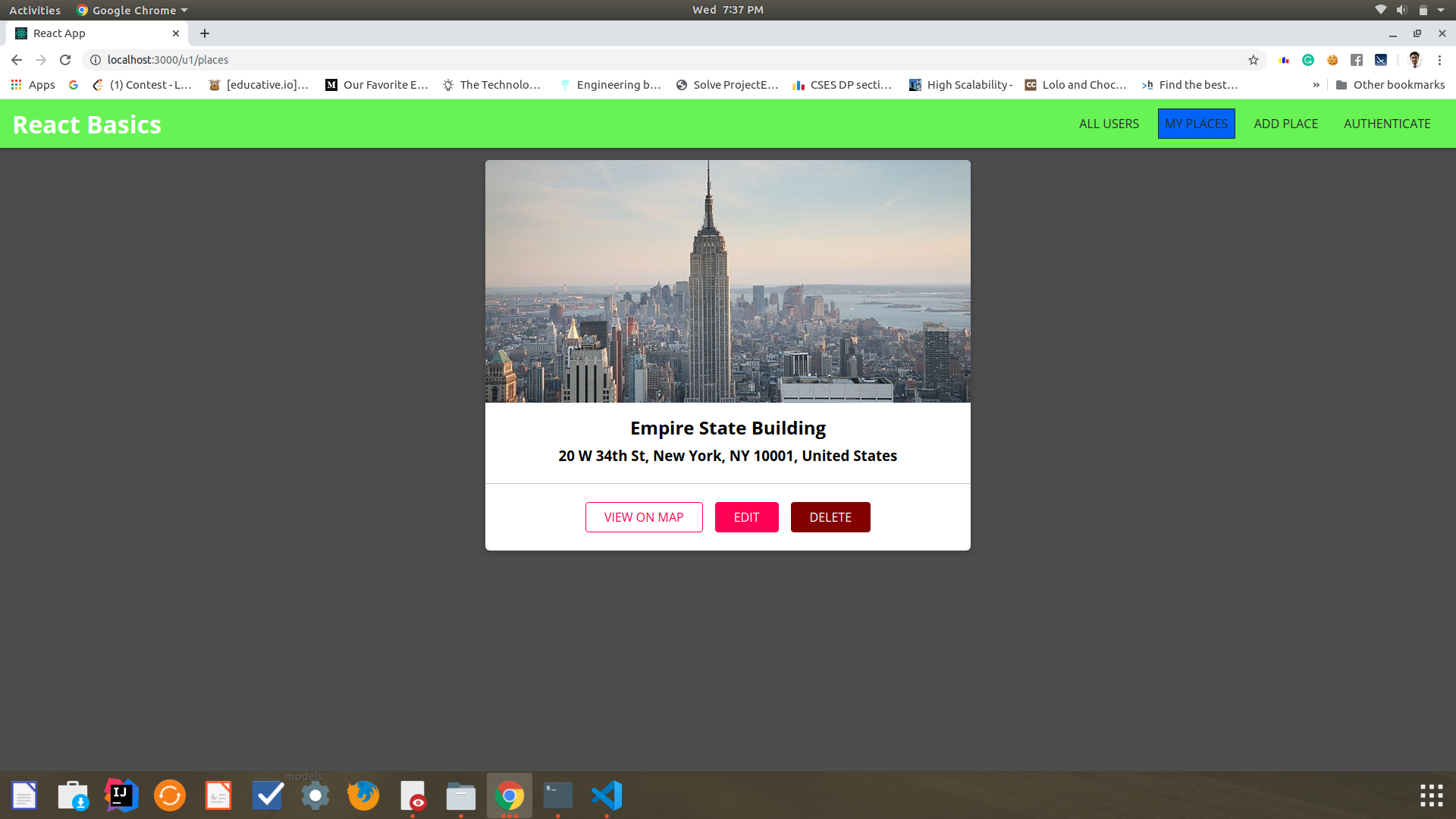
Task: Click the Grammarly extension icon
Action: coord(1308,60)
